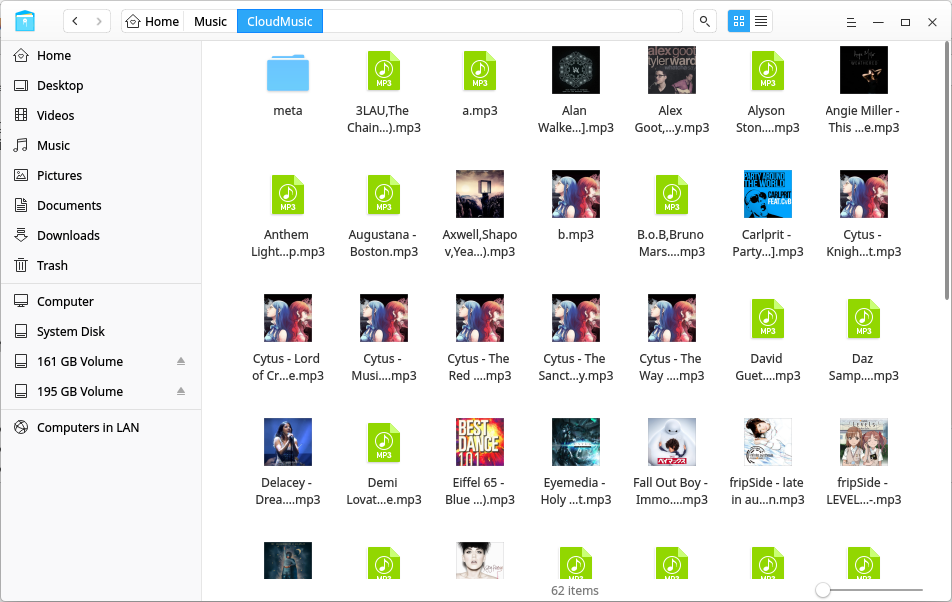Select CloudMusic breadcrumb segment
This screenshot has height=602, width=952.
(280, 21)
